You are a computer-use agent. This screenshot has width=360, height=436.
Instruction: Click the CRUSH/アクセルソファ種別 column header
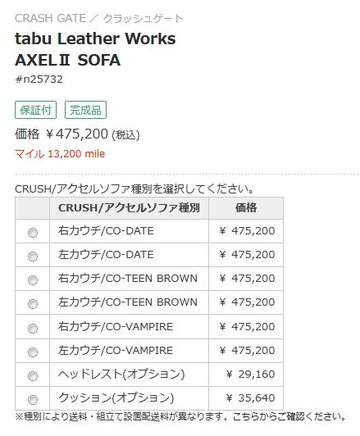pos(129,208)
